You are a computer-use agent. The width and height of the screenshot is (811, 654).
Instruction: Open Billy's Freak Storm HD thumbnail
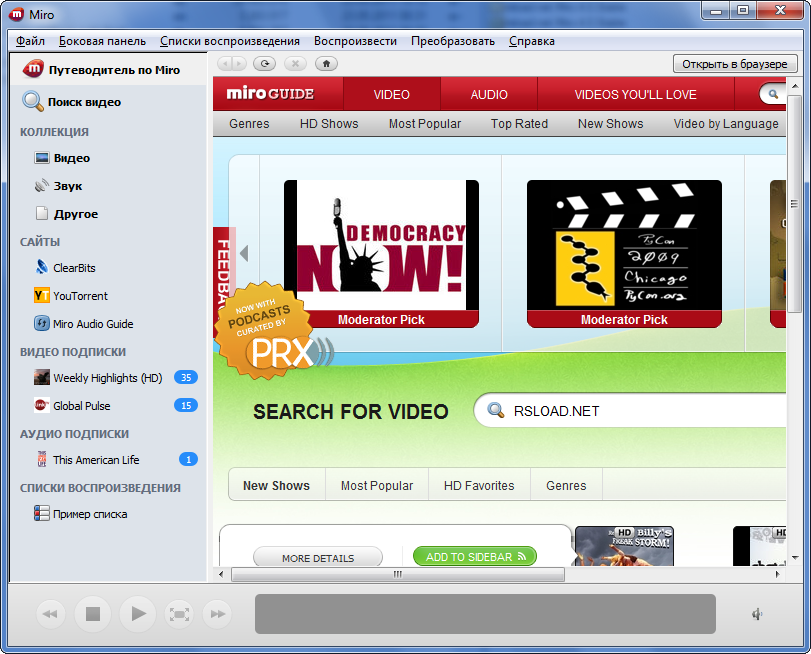point(624,546)
